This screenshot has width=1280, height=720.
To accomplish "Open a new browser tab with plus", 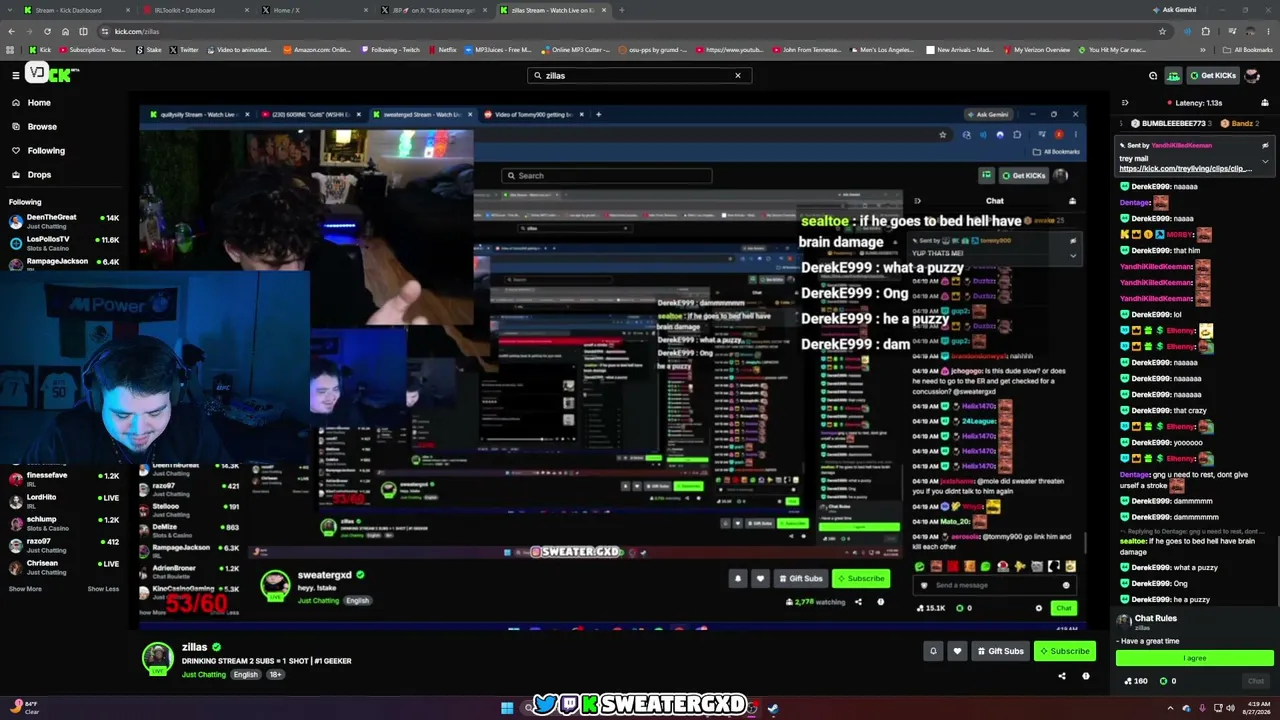I will coord(622,10).
